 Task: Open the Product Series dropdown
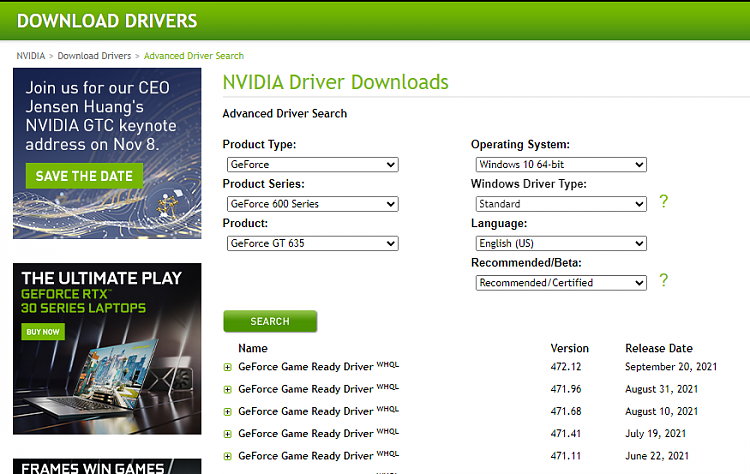pos(313,204)
